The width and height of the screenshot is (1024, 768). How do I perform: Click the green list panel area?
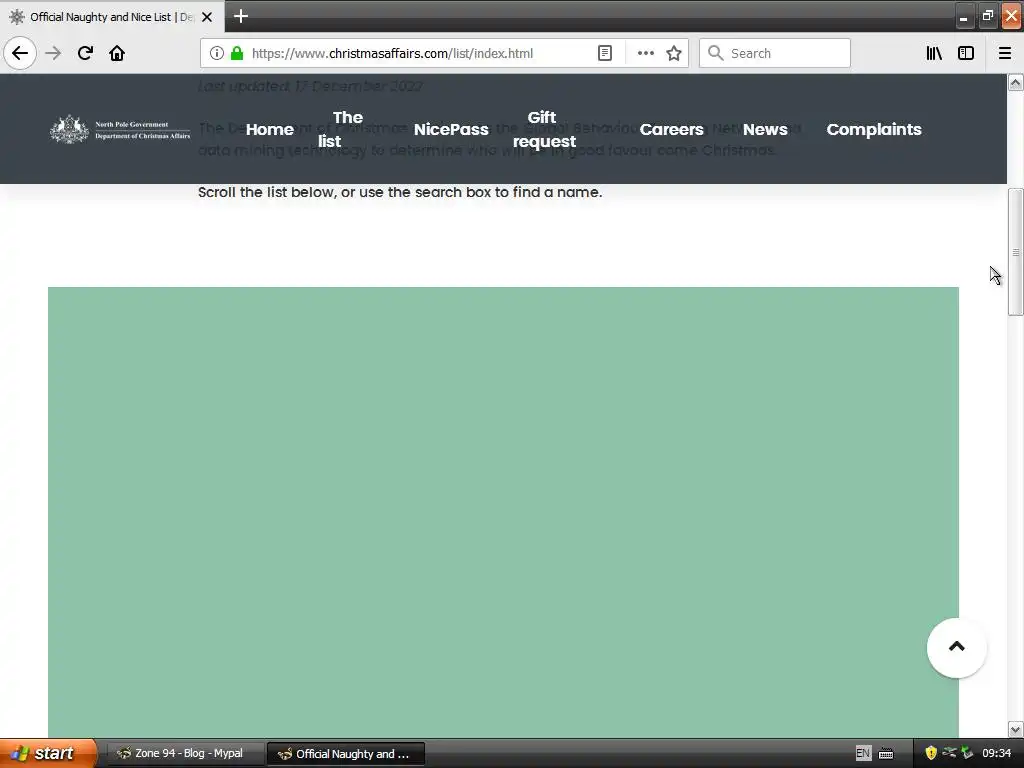[x=503, y=512]
